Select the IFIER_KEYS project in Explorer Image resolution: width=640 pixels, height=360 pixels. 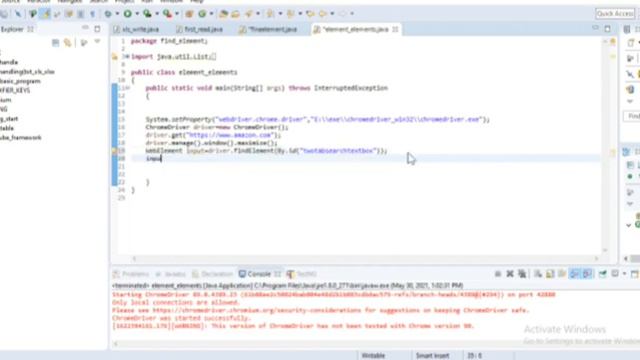click(15, 90)
